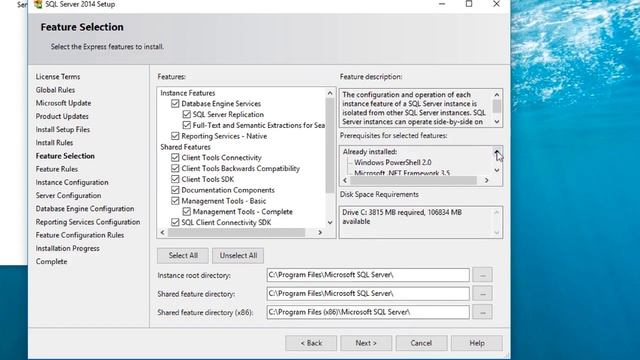This screenshot has width=640, height=360.
Task: Toggle Client Tools Backwards Compatibility checkbox
Action: click(175, 168)
